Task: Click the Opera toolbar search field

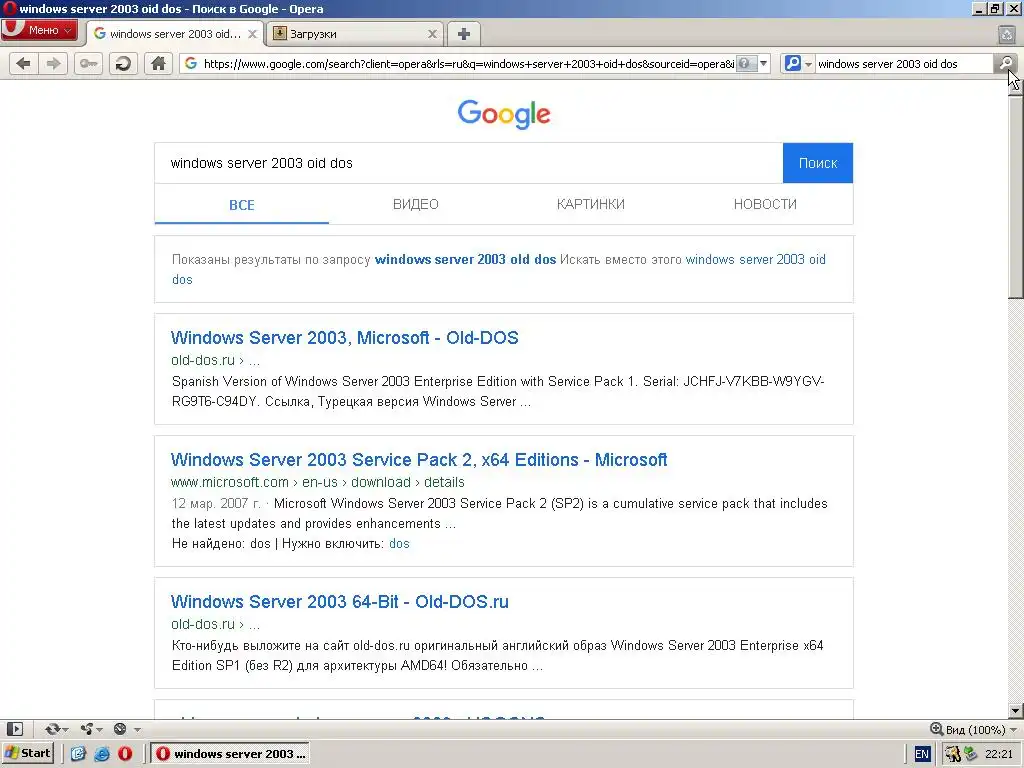Action: point(904,63)
